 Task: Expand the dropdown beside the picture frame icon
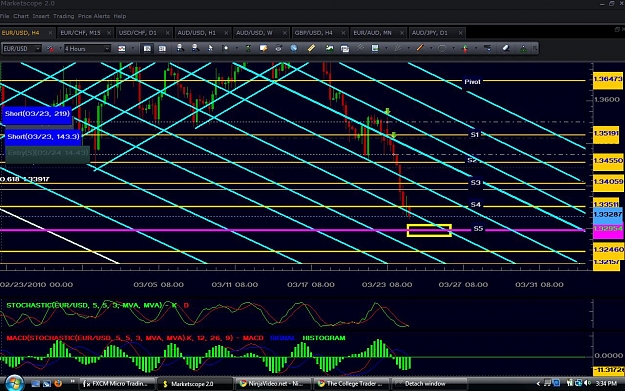(x=386, y=49)
